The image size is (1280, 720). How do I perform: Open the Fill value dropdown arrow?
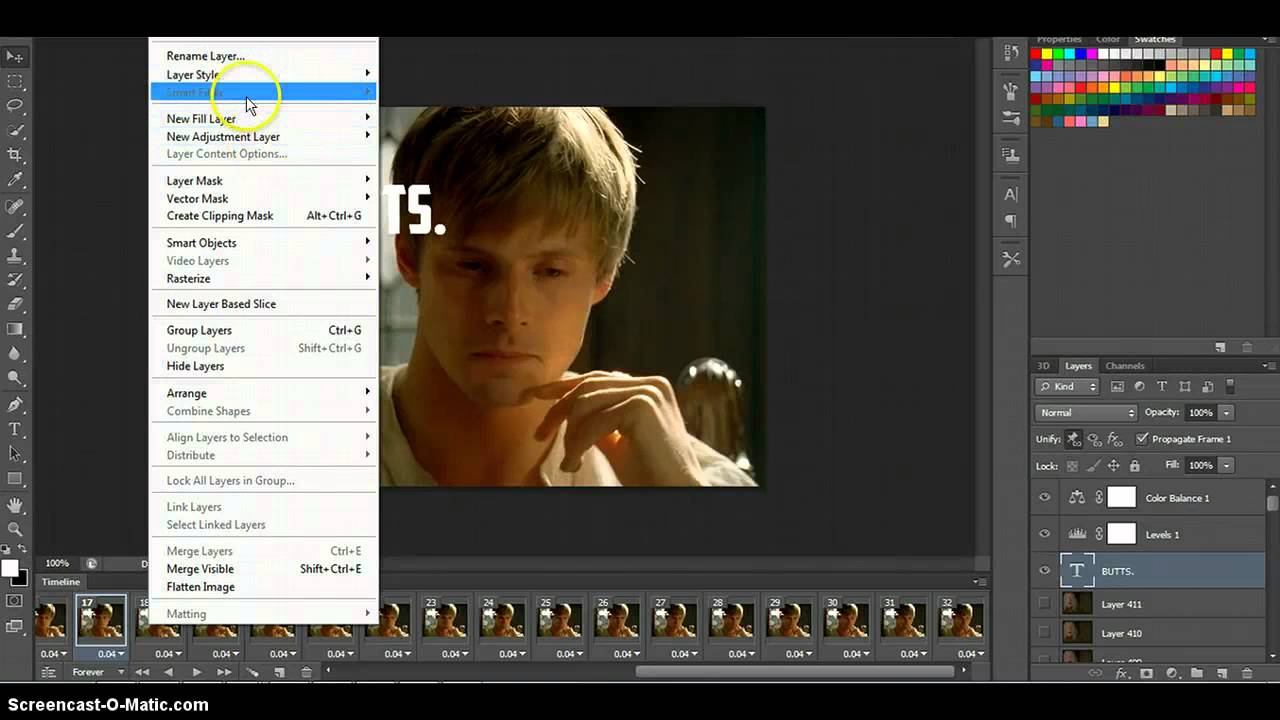click(x=1226, y=466)
